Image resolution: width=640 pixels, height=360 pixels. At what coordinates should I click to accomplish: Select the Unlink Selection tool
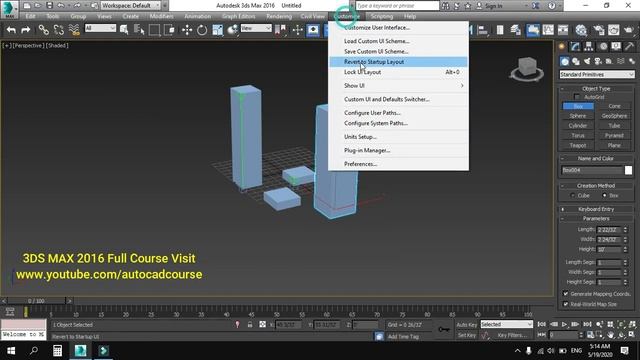(58, 30)
